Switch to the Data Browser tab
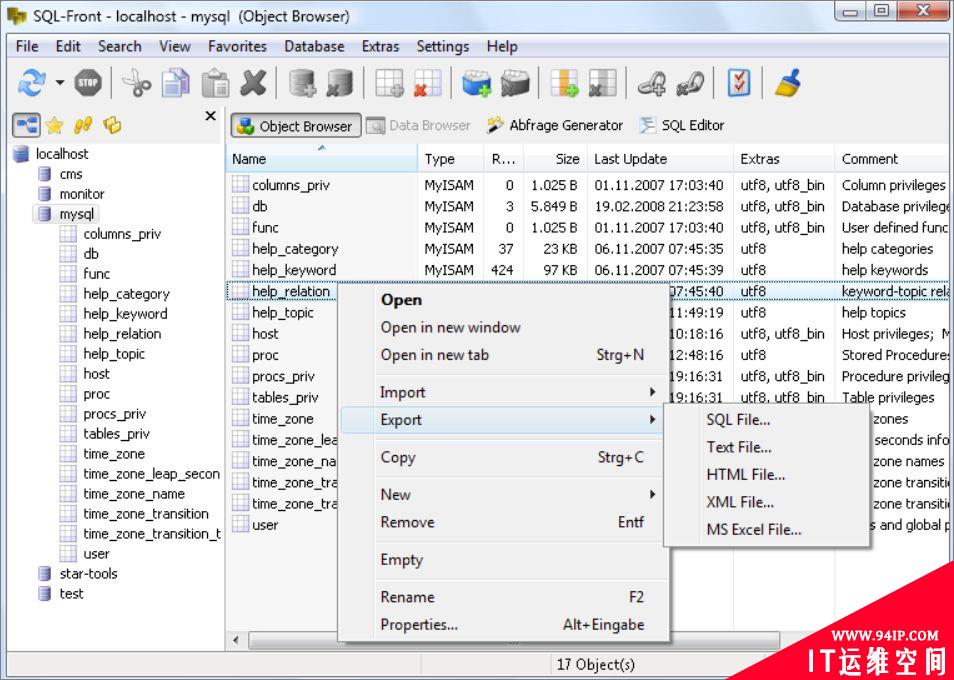 click(419, 126)
